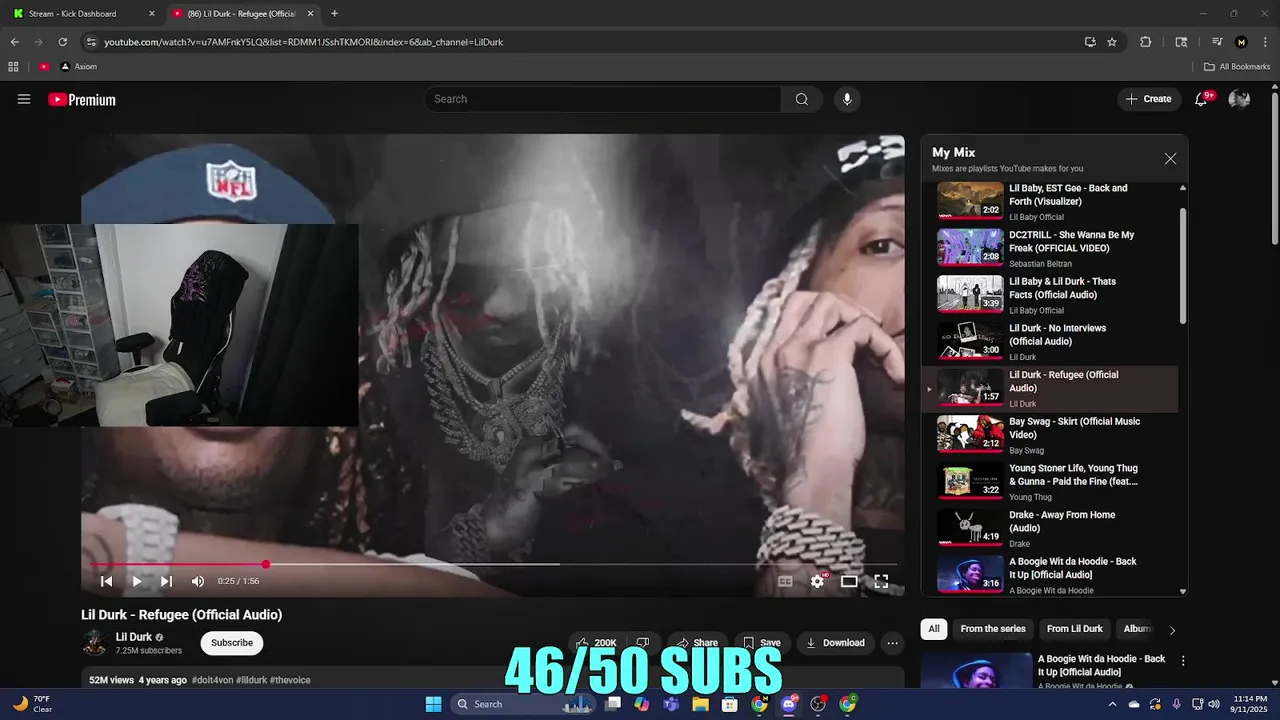
Task: Open the YouTube hamburger guide menu
Action: tap(24, 99)
